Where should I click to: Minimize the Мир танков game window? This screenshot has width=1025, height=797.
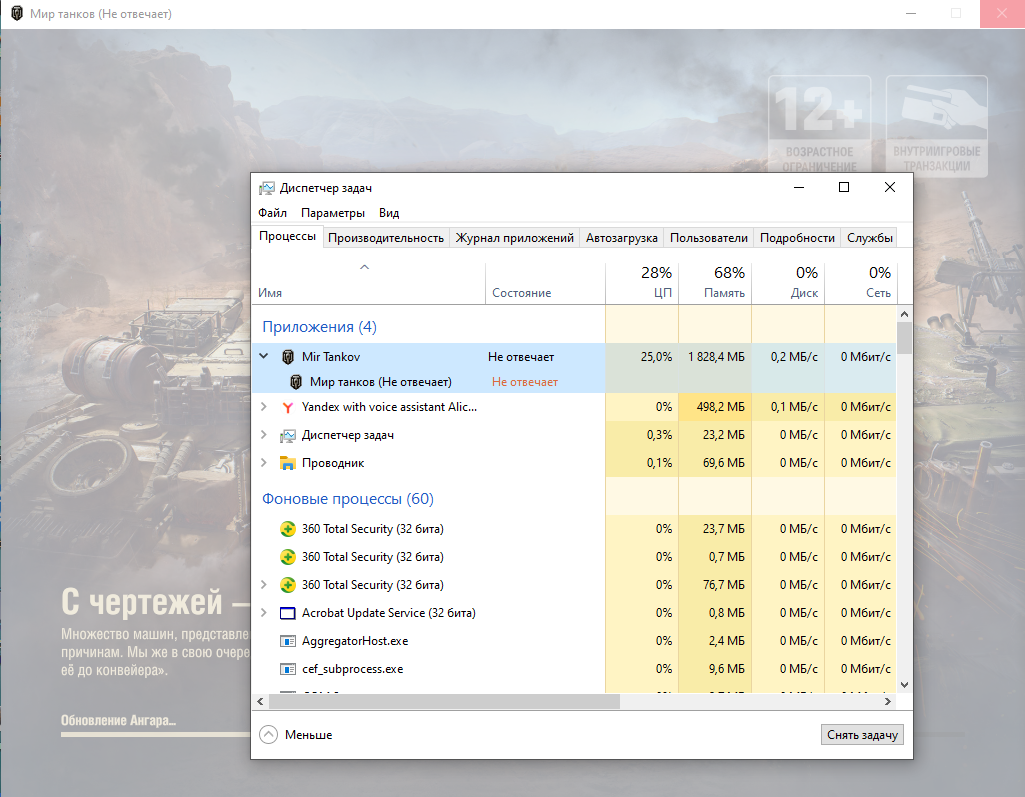click(911, 13)
